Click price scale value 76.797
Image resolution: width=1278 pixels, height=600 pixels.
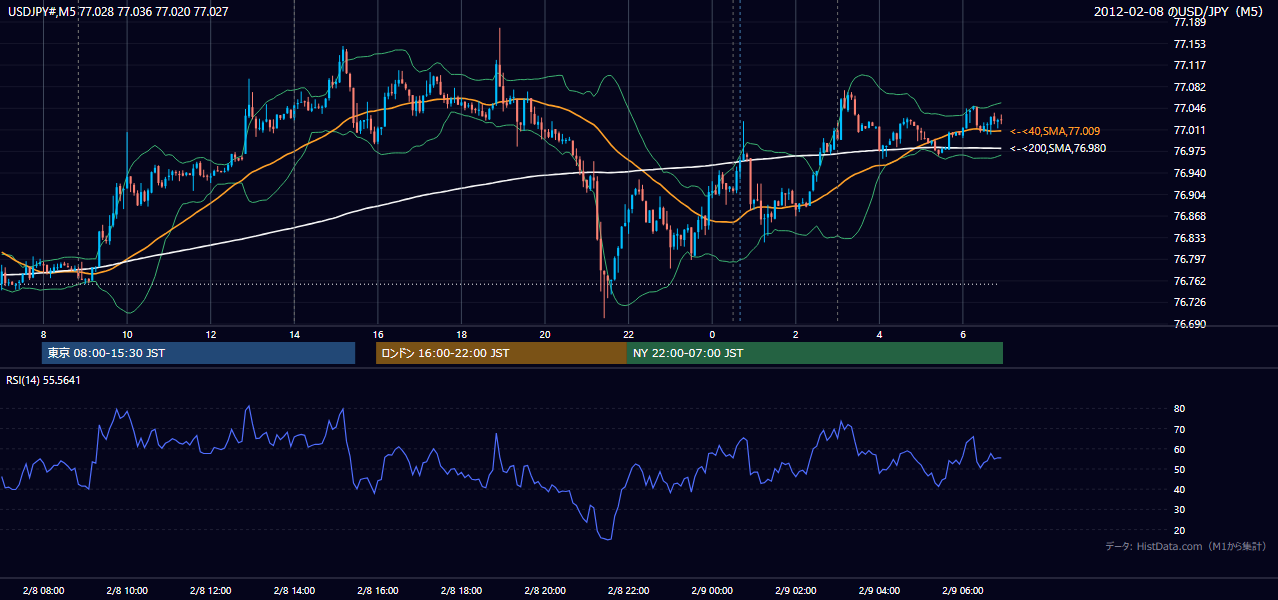(1190, 259)
